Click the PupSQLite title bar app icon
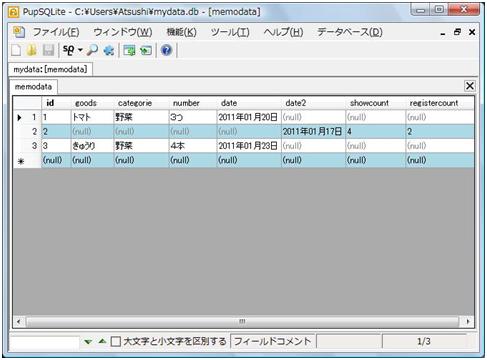The height and width of the screenshot is (360, 487). pos(14,12)
